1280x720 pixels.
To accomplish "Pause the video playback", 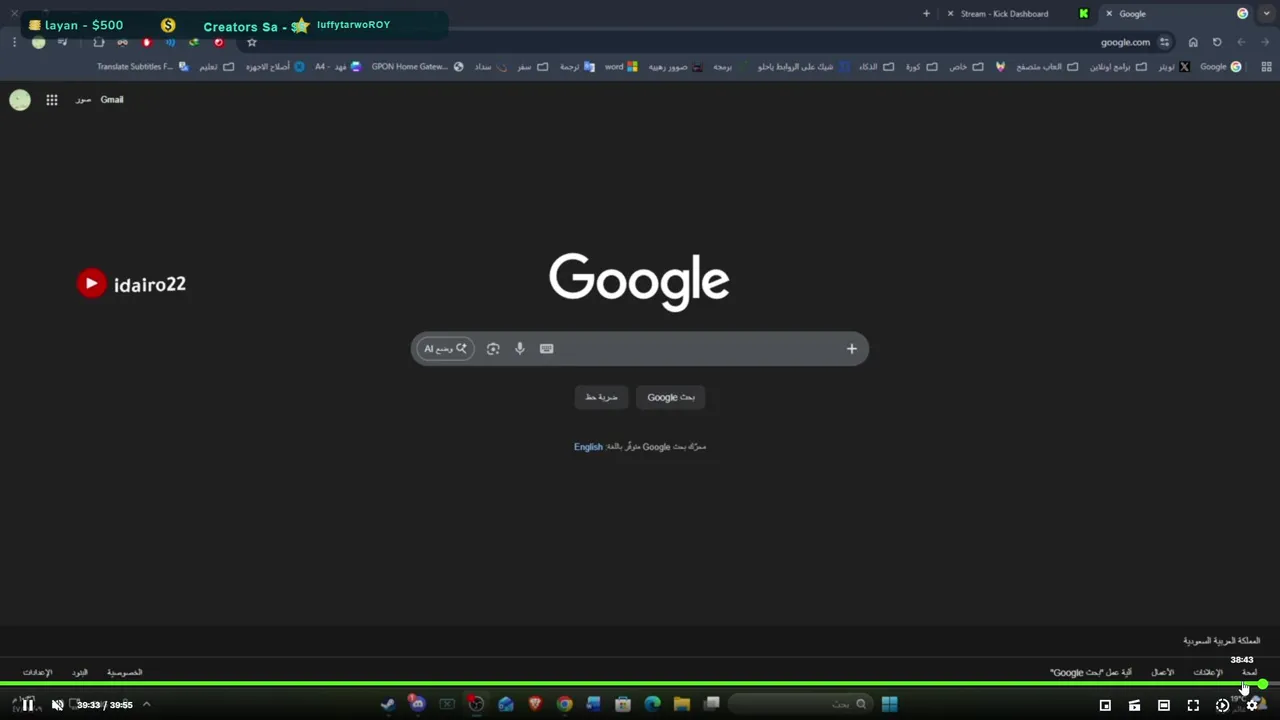I will pyautogui.click(x=28, y=705).
